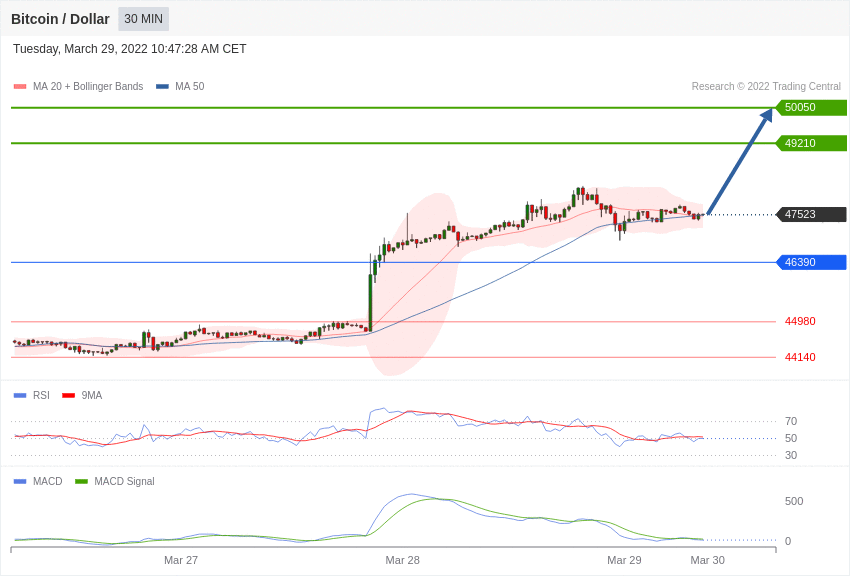Click the red 9MA legend swatch
The width and height of the screenshot is (850, 576).
coord(69,396)
